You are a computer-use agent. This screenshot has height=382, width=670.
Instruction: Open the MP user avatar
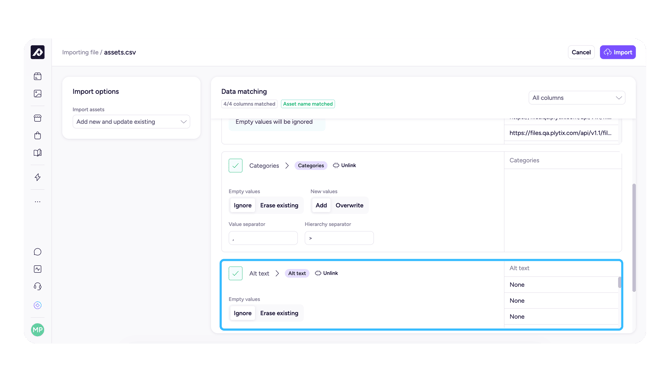(38, 329)
